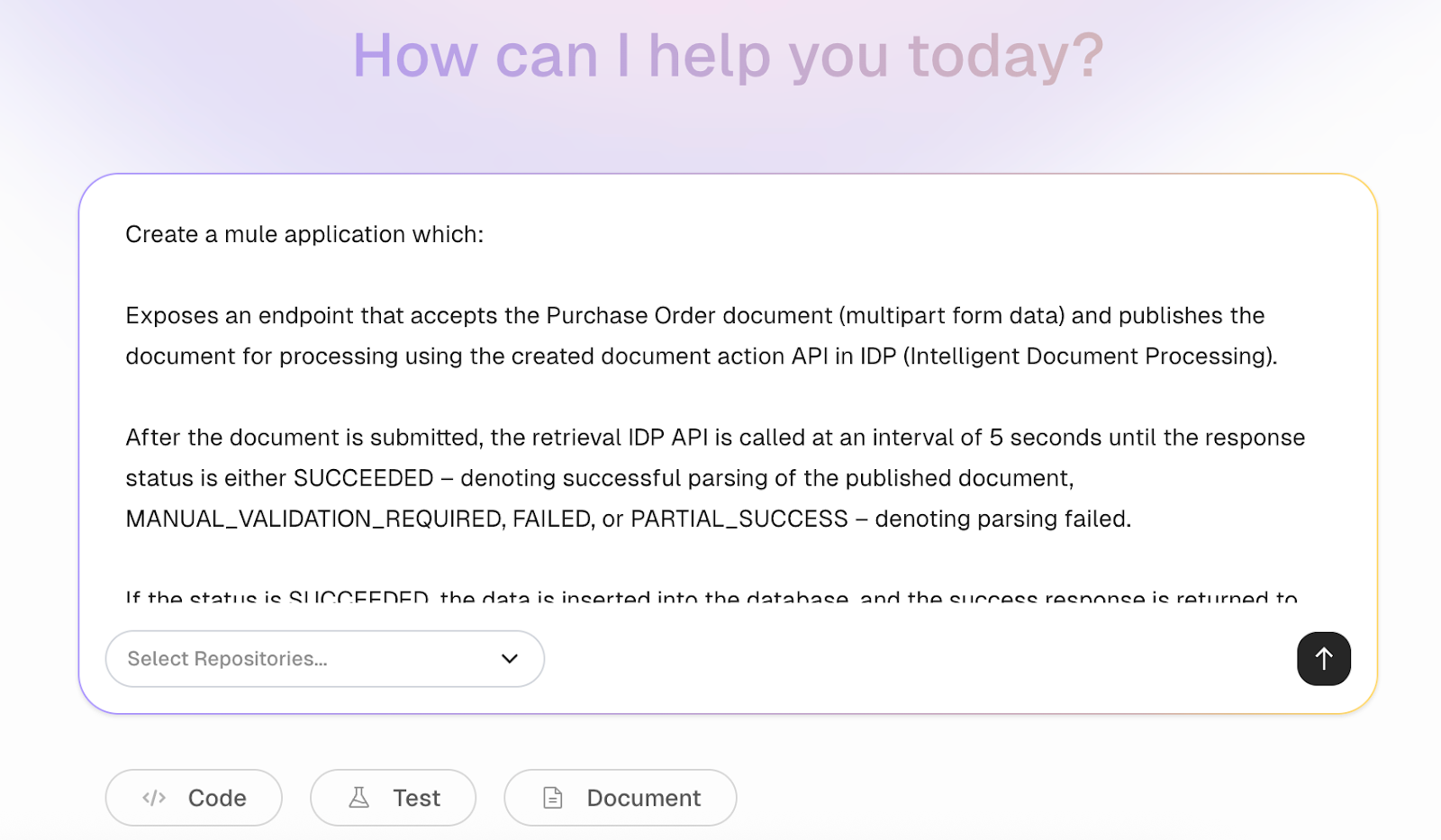Click the 'How can I help you today?' heading
This screenshot has width=1441, height=840.
click(x=728, y=56)
